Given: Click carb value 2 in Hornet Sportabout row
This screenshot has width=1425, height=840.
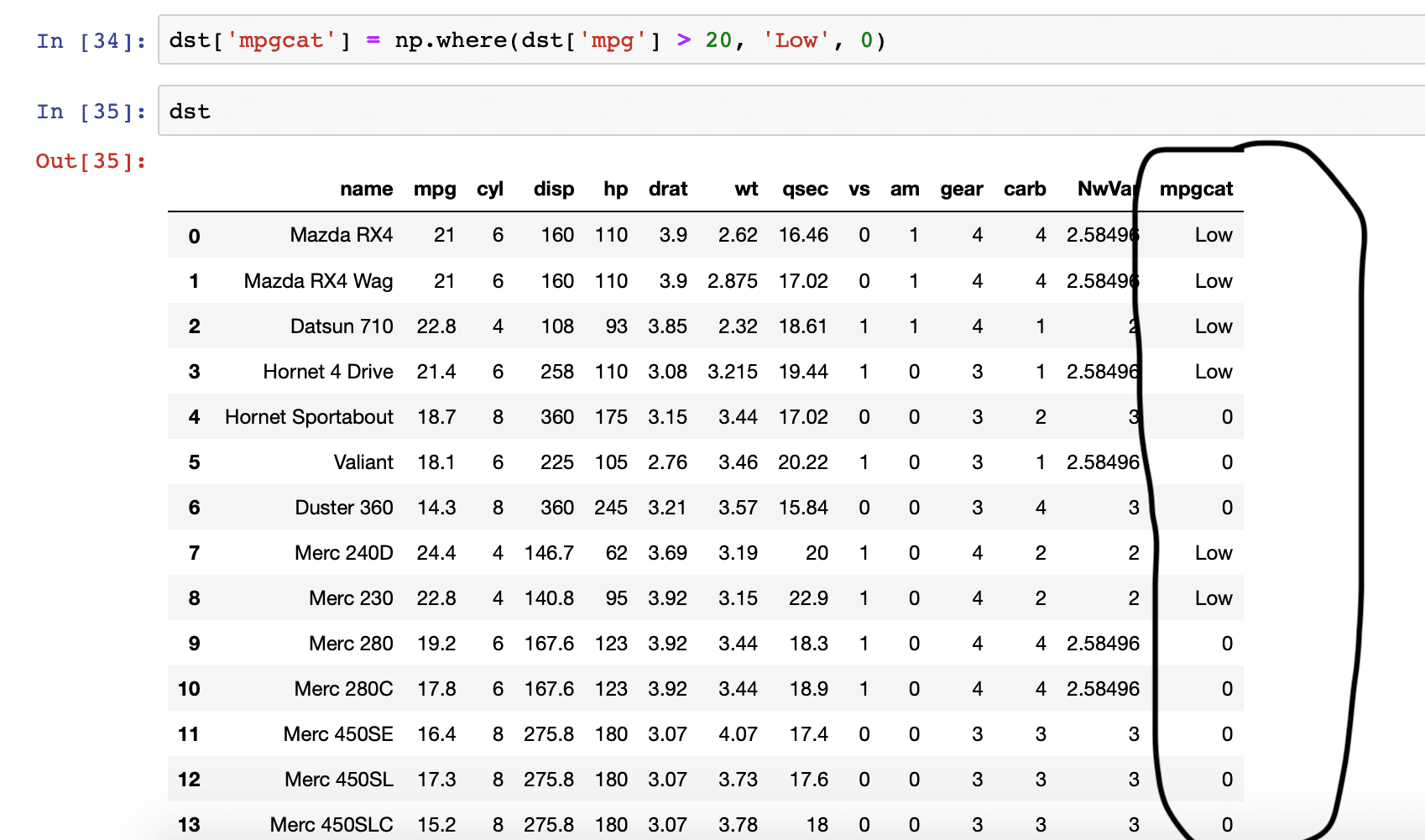Looking at the screenshot, I should click(x=1041, y=417).
